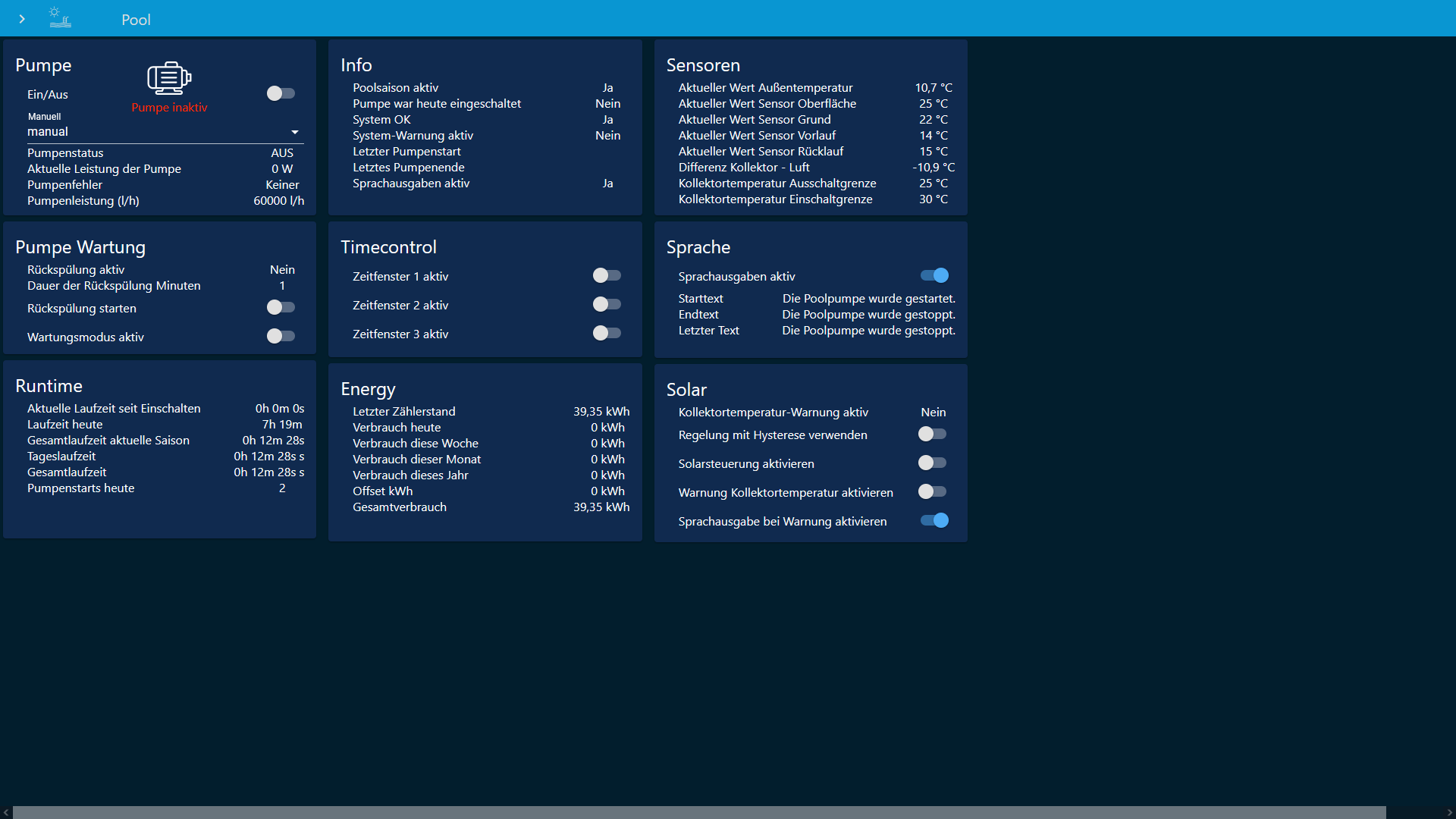Expand the sidebar with the chevron arrow
Viewport: 1456px width, 819px height.
click(x=22, y=19)
